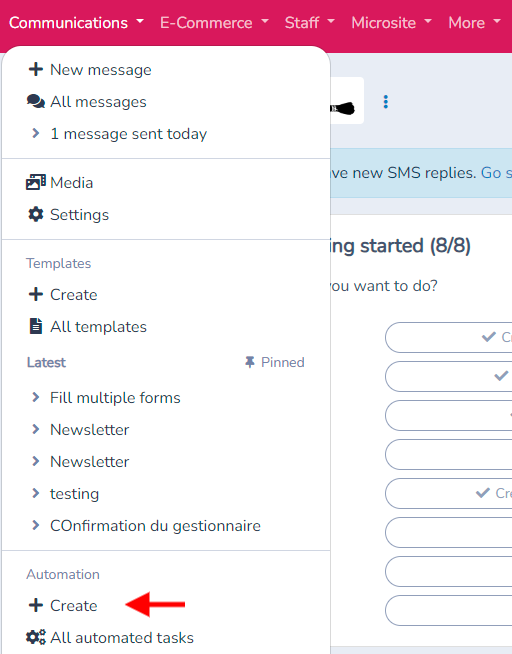Click the pin icon next to Pinned
The height and width of the screenshot is (654, 512).
(250, 362)
